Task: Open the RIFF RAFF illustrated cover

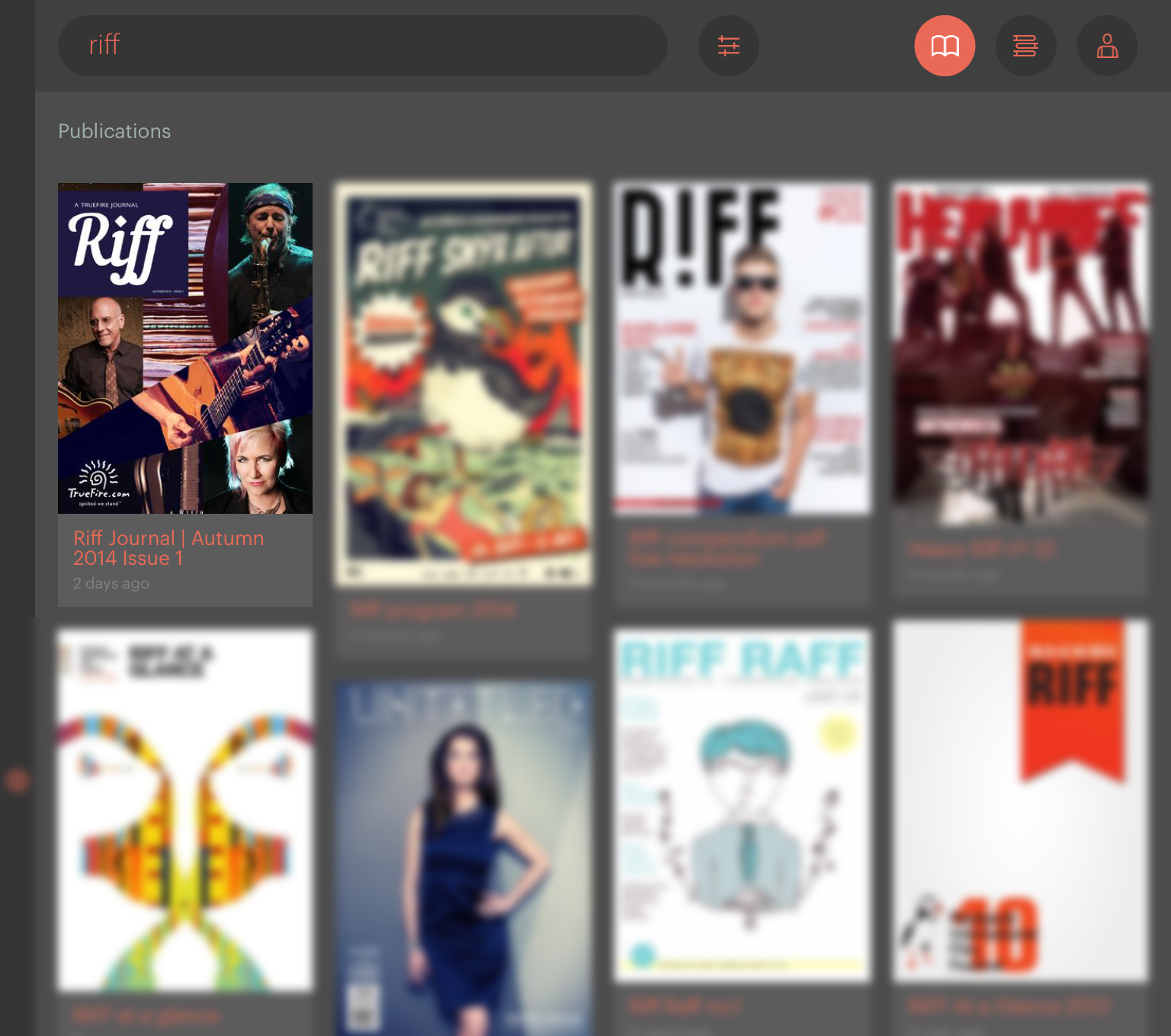Action: 743,805
